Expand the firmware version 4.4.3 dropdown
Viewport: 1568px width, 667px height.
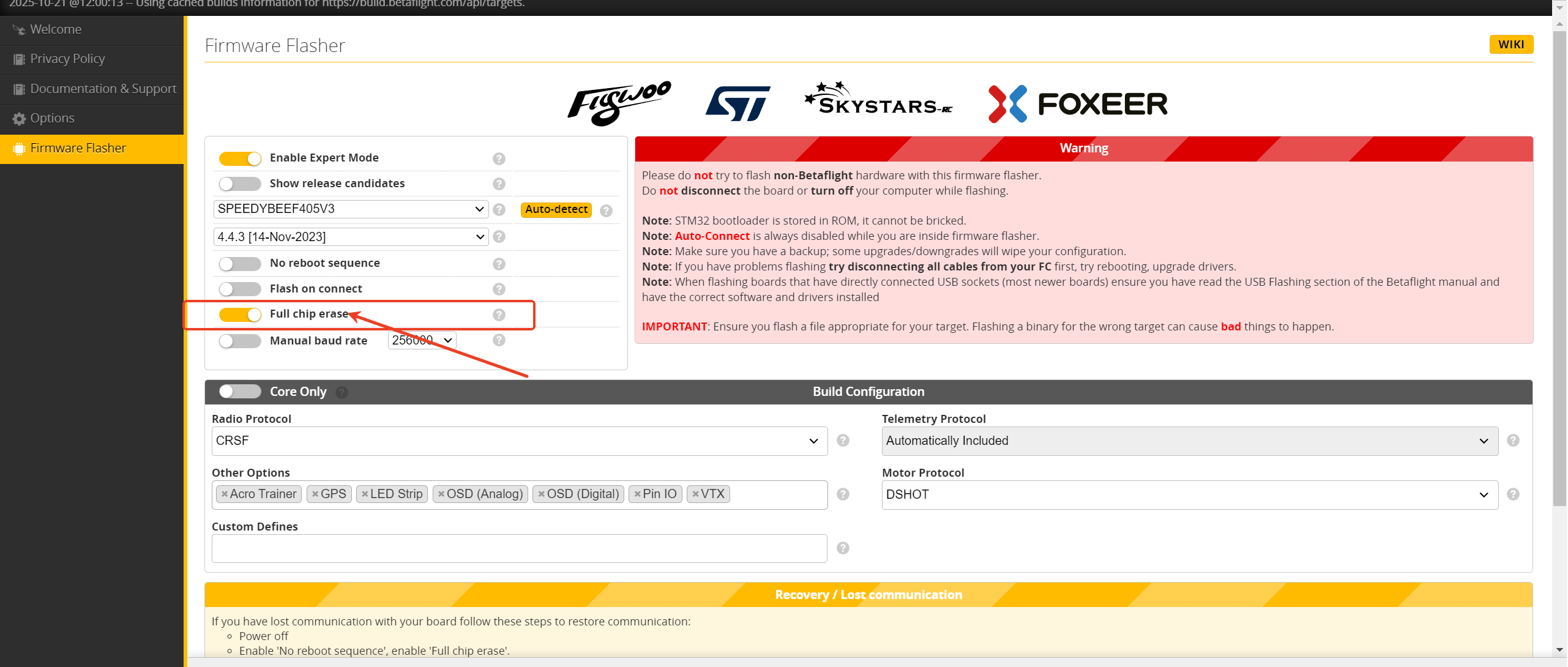[351, 237]
